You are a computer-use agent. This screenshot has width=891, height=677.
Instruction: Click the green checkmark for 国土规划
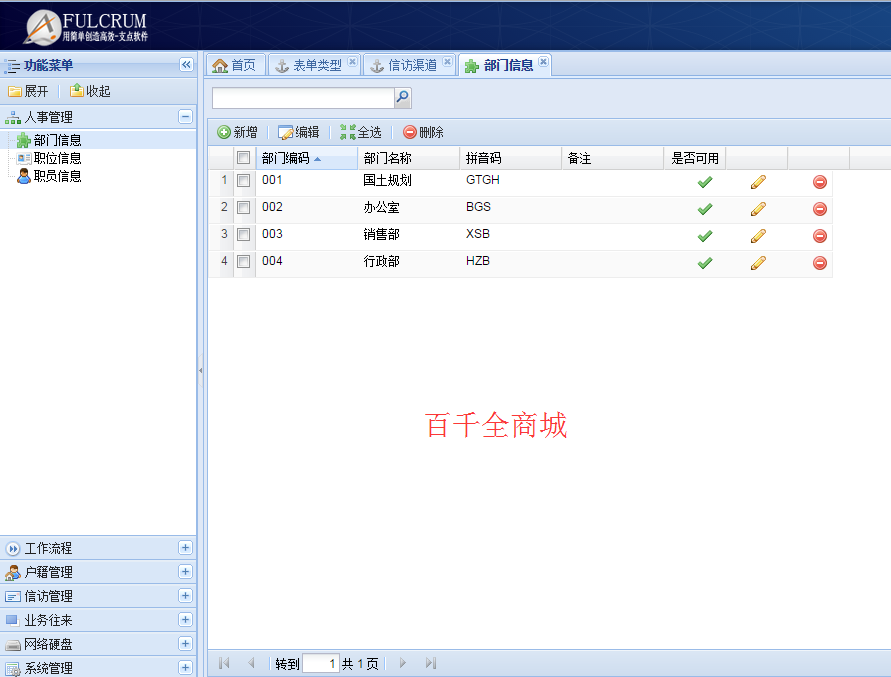tap(705, 182)
